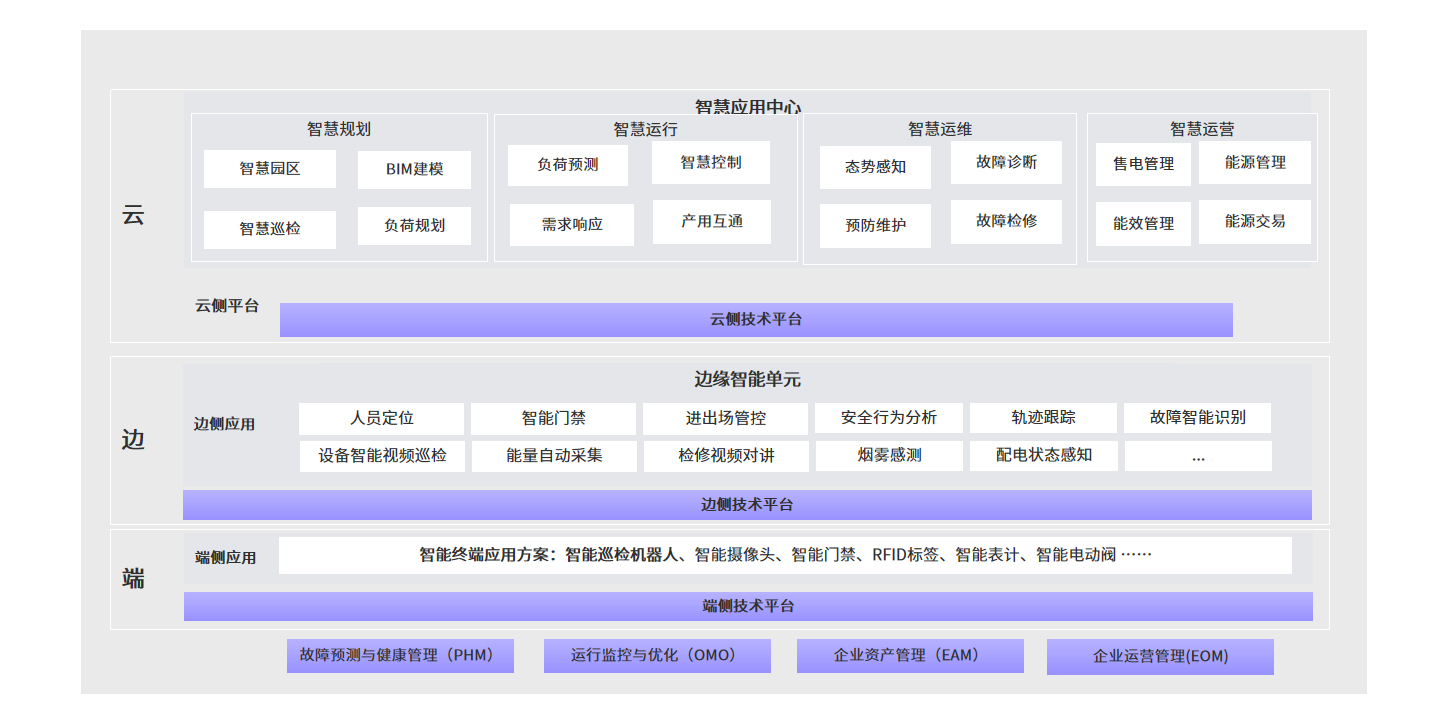
Task: Select 故障诊断 under 智慧运维
Action: point(1005,163)
